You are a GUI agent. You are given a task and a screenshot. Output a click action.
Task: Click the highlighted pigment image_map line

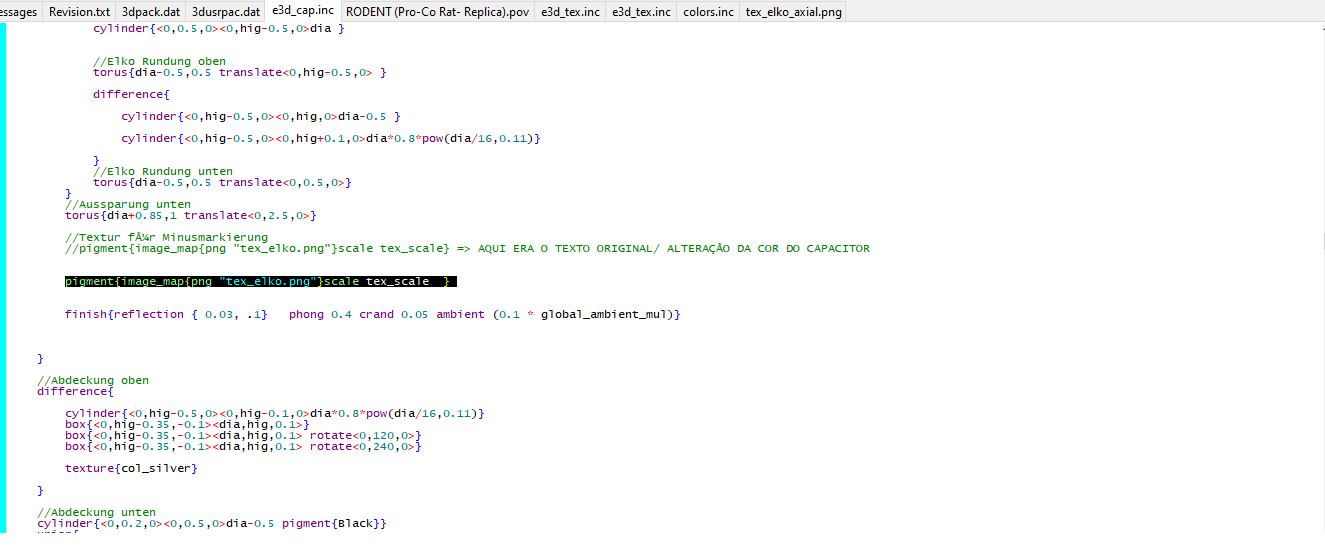click(260, 282)
